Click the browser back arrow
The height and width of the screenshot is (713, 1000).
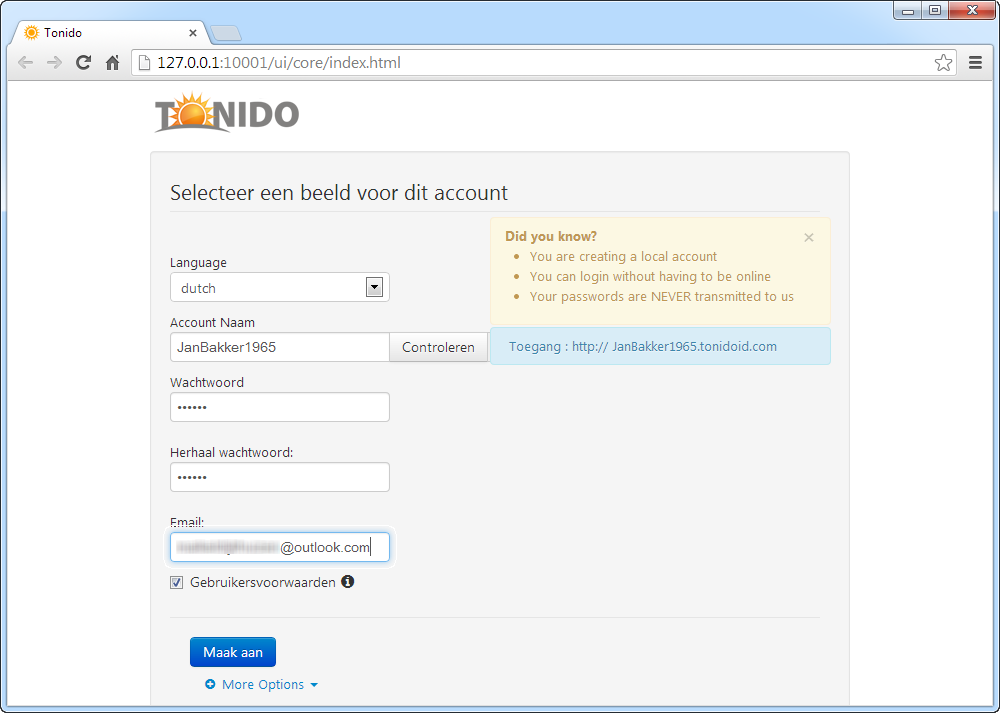click(26, 62)
